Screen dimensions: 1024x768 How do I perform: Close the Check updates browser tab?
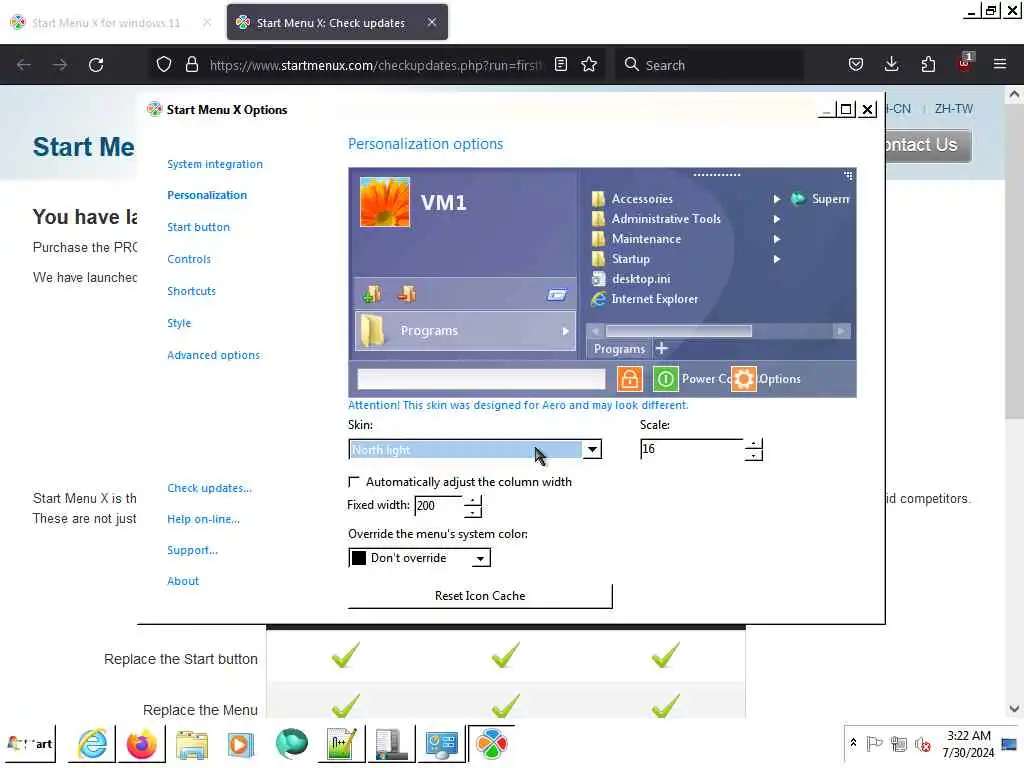(x=432, y=22)
